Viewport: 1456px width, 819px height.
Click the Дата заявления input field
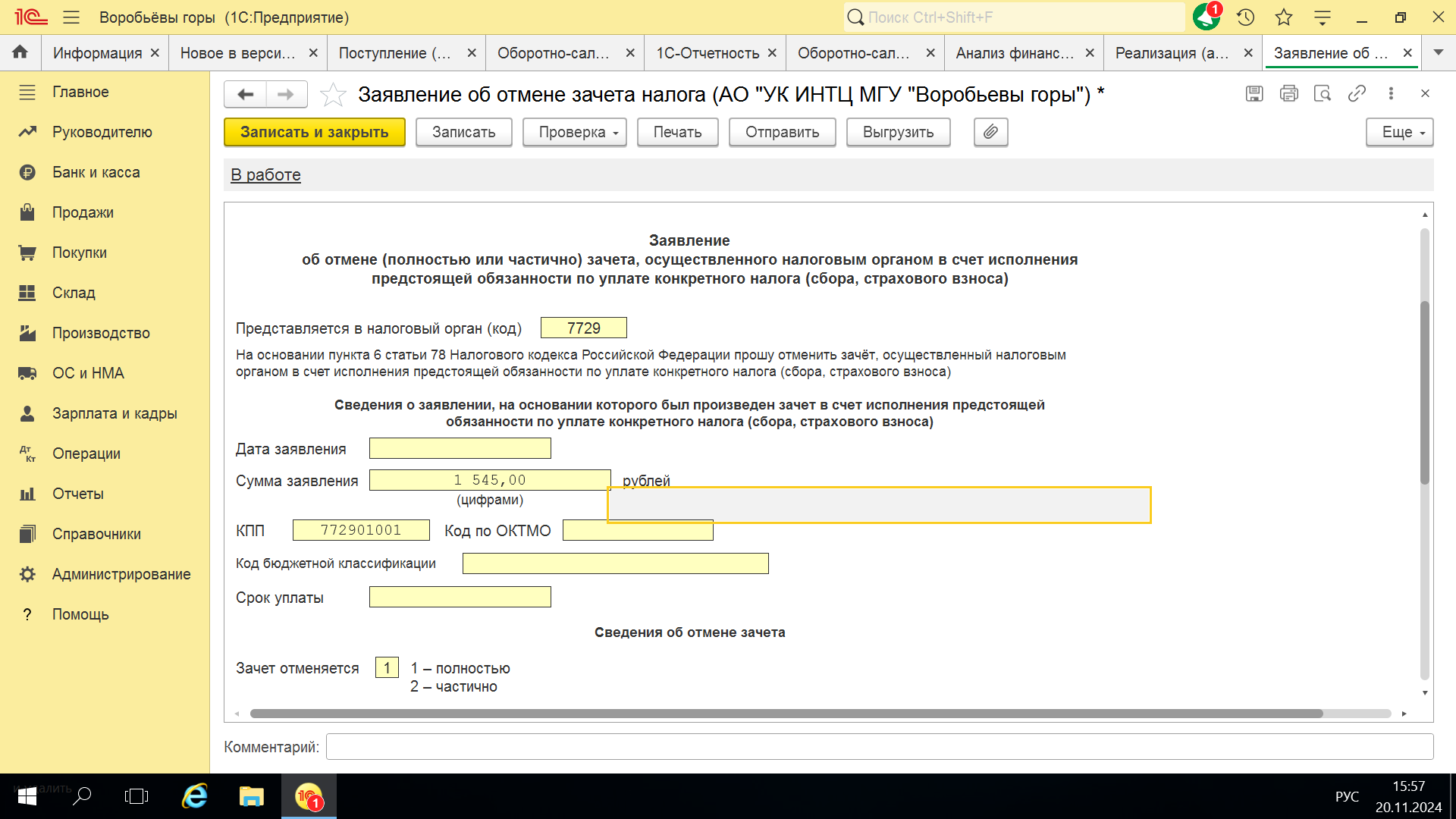pos(460,448)
